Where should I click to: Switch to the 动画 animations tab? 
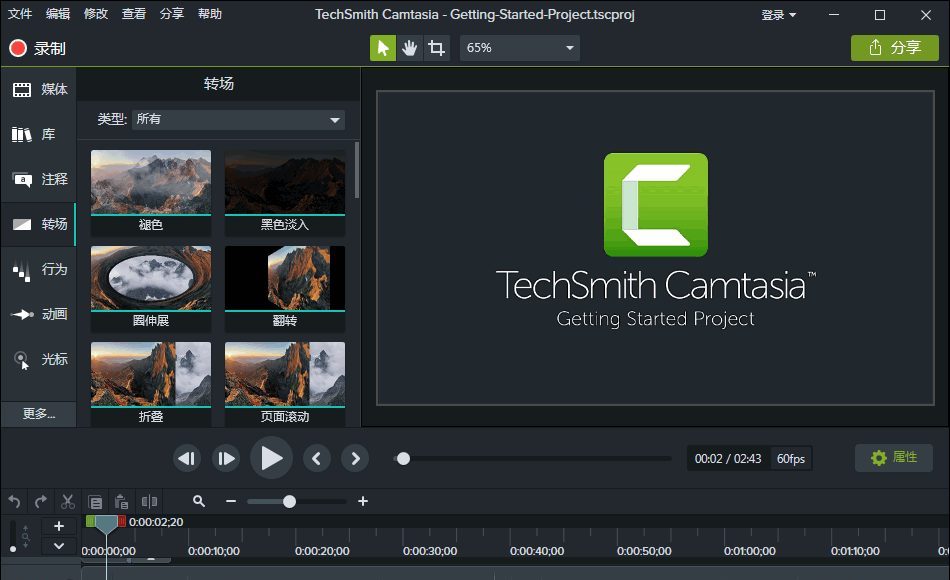pyautogui.click(x=39, y=314)
